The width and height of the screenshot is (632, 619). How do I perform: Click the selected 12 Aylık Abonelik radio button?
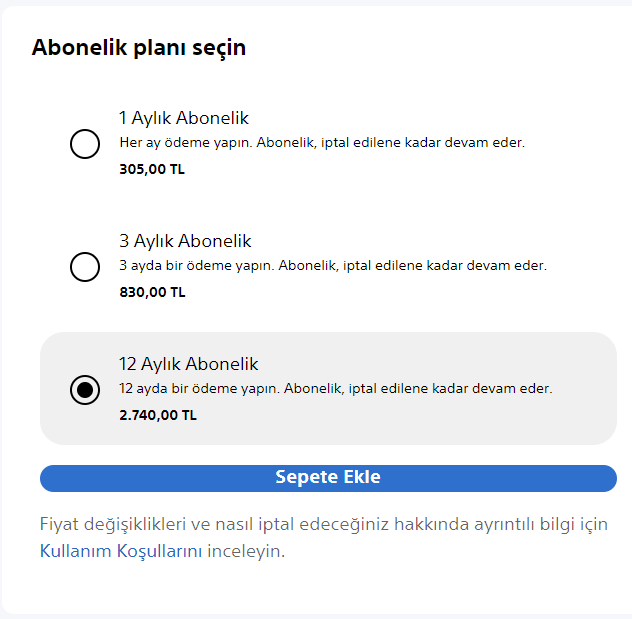coord(85,390)
